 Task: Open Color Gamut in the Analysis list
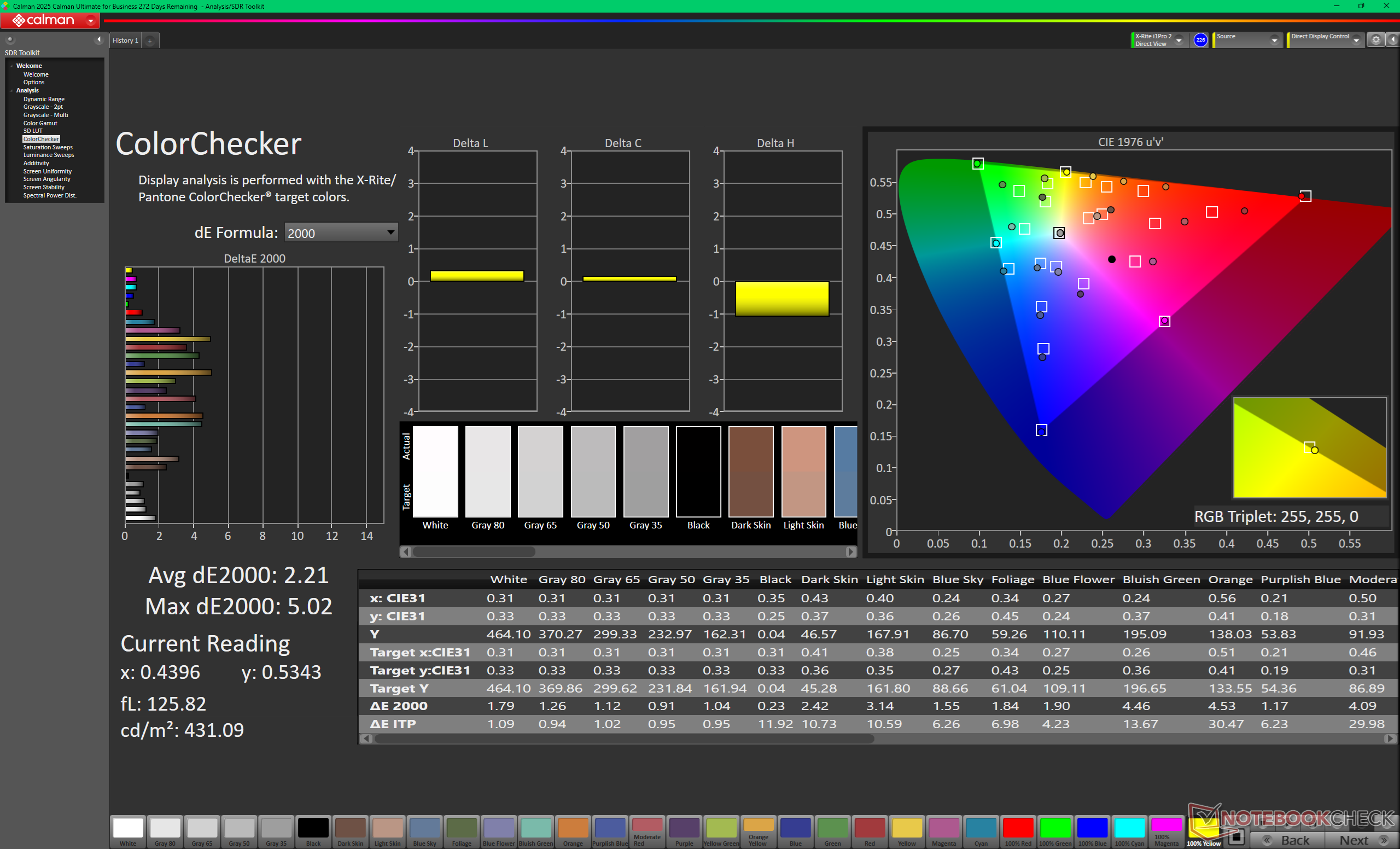(x=40, y=123)
